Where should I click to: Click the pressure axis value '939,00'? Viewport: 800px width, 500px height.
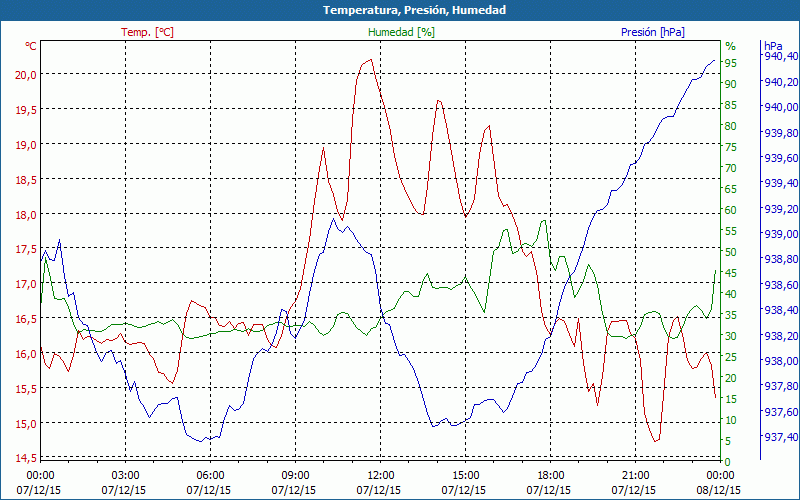pyautogui.click(x=780, y=234)
